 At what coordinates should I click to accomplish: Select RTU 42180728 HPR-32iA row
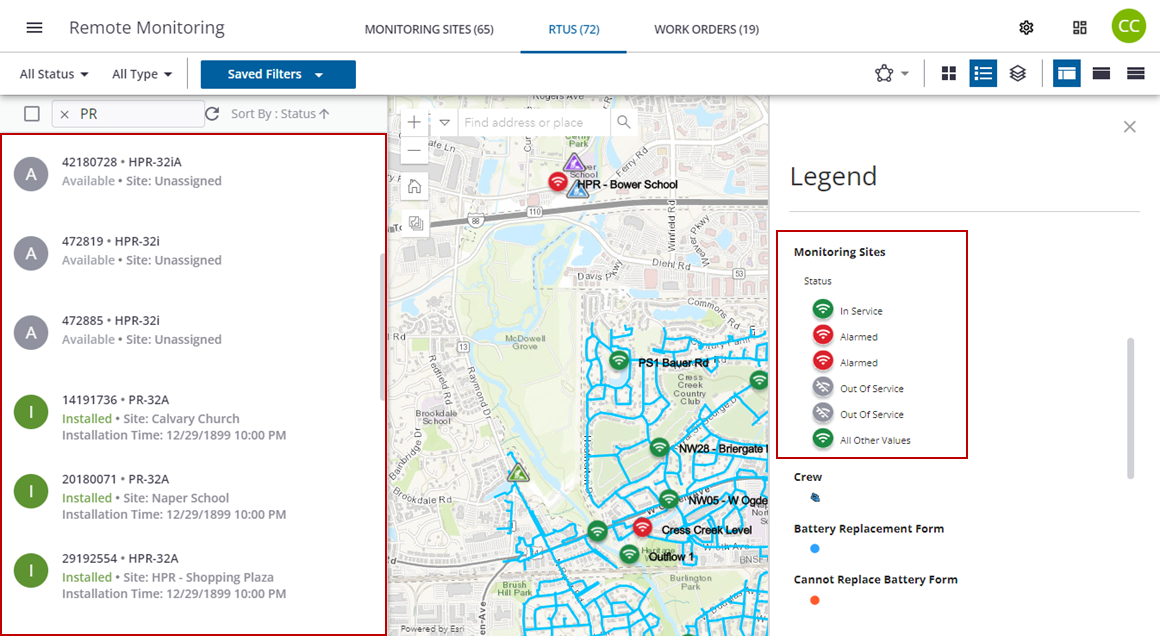(194, 172)
